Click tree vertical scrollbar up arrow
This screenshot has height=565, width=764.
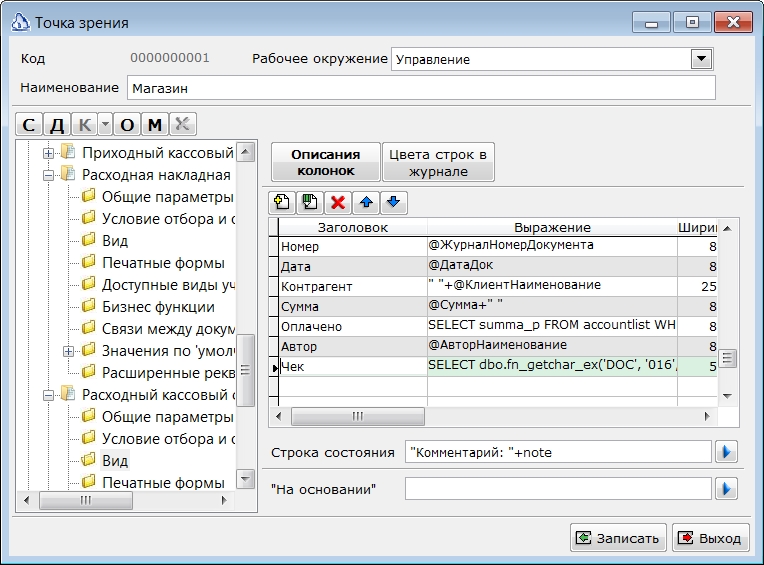tap(245, 152)
